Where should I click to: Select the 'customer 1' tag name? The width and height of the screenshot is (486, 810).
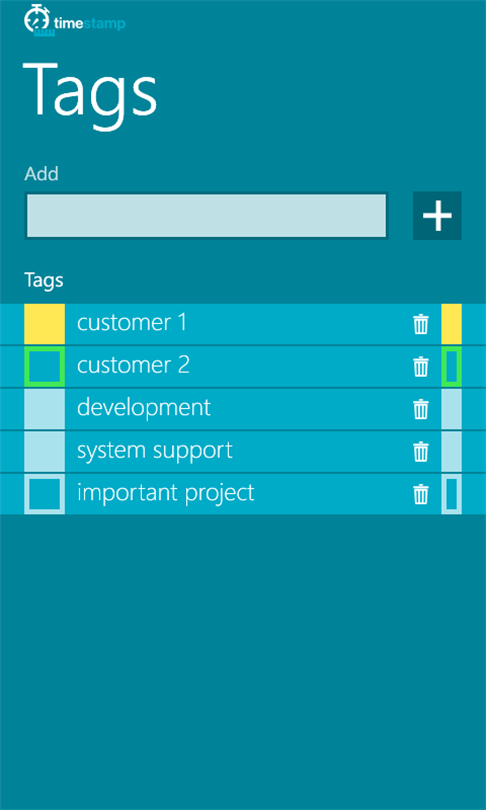pyautogui.click(x=132, y=323)
